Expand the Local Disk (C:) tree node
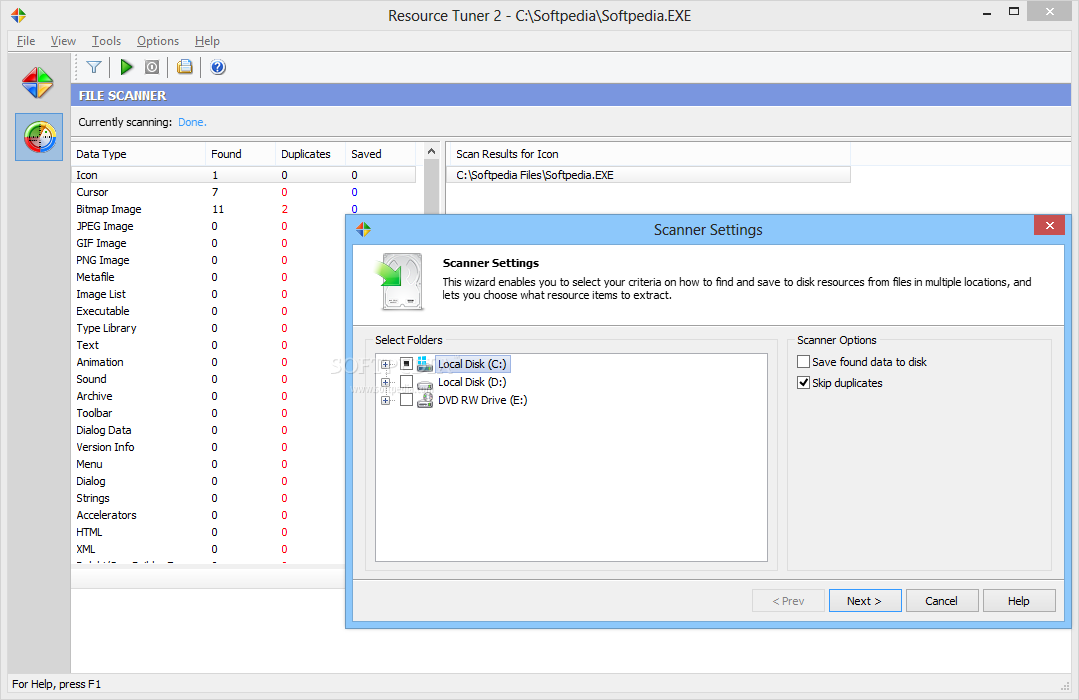 pos(386,364)
